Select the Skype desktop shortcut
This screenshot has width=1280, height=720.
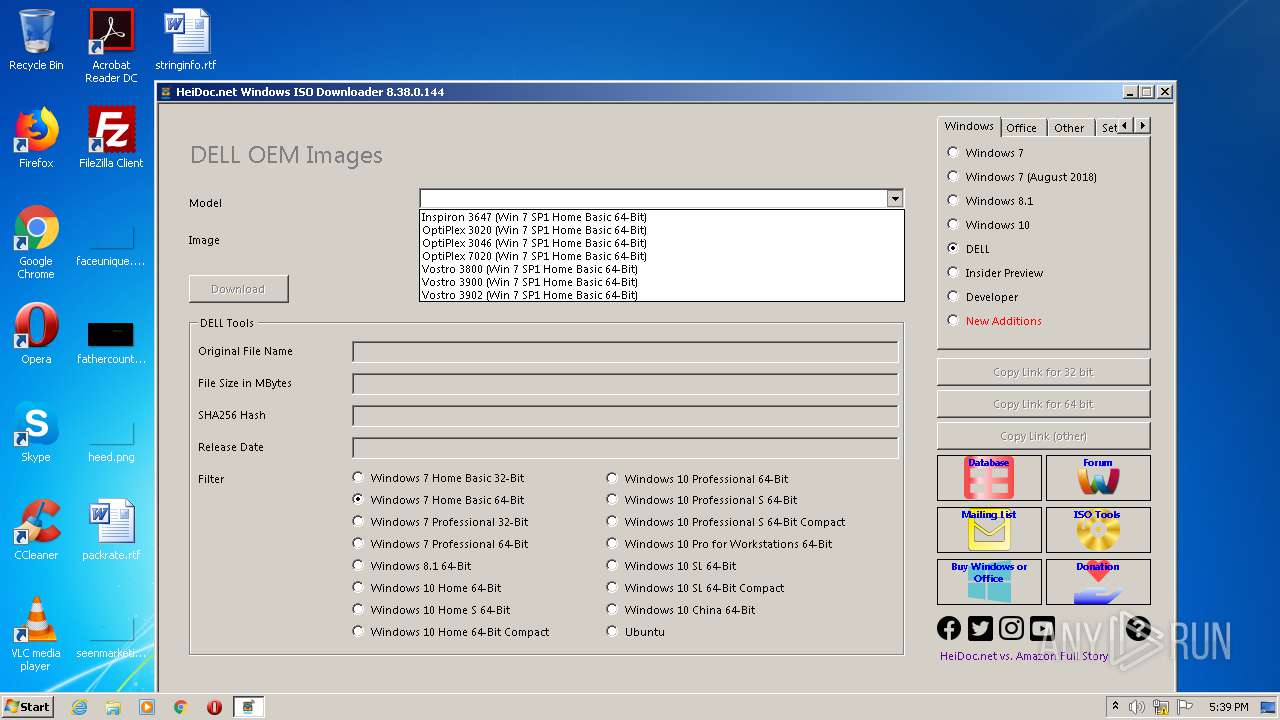[x=36, y=432]
